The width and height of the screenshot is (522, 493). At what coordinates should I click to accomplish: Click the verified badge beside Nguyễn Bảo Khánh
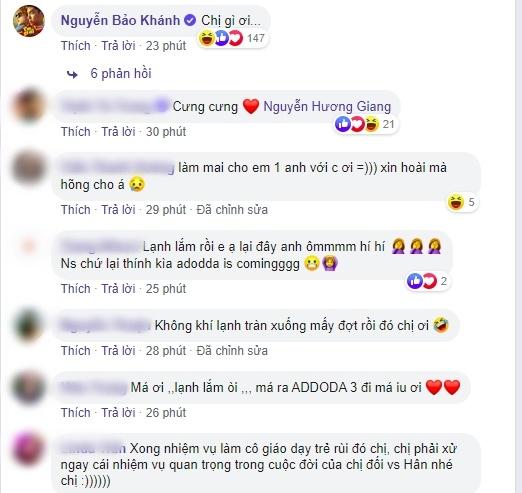(190, 21)
